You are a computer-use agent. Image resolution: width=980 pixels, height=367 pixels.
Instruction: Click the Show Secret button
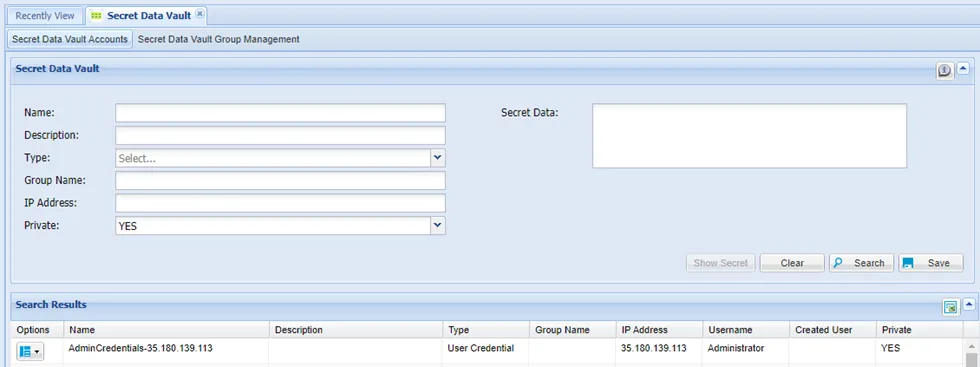click(721, 263)
